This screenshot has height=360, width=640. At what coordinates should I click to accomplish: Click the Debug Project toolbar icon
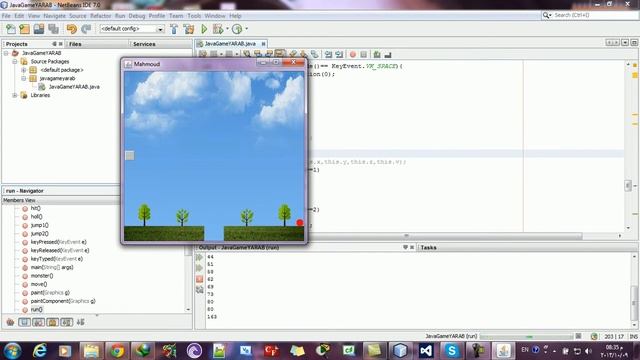218,29
